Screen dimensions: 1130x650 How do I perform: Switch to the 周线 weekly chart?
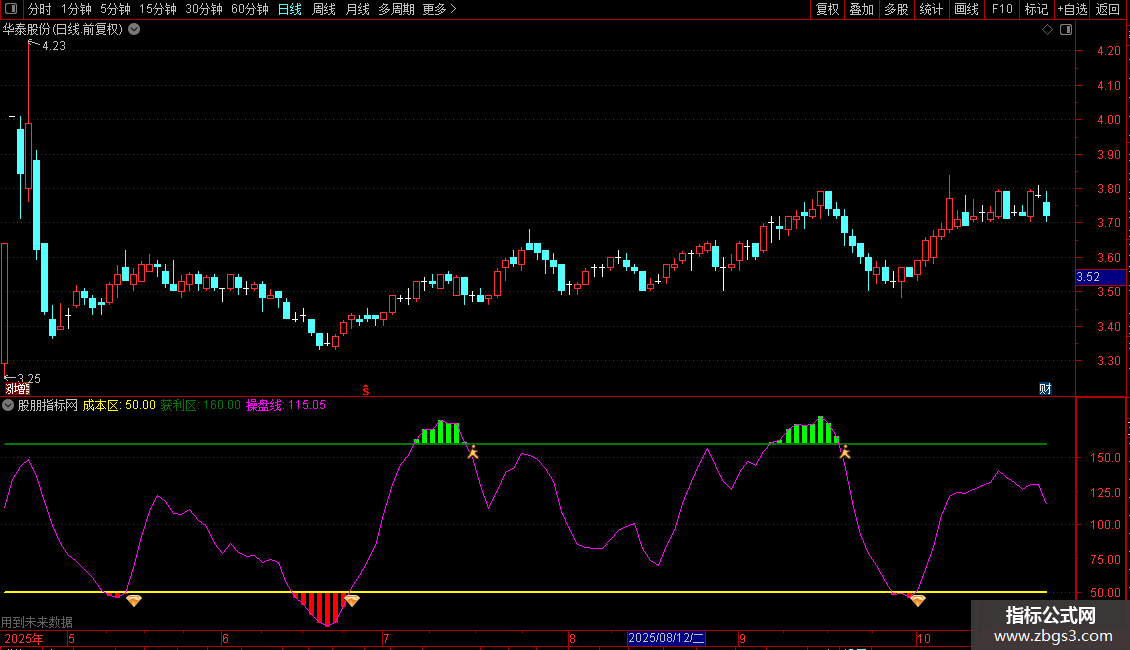pos(324,9)
